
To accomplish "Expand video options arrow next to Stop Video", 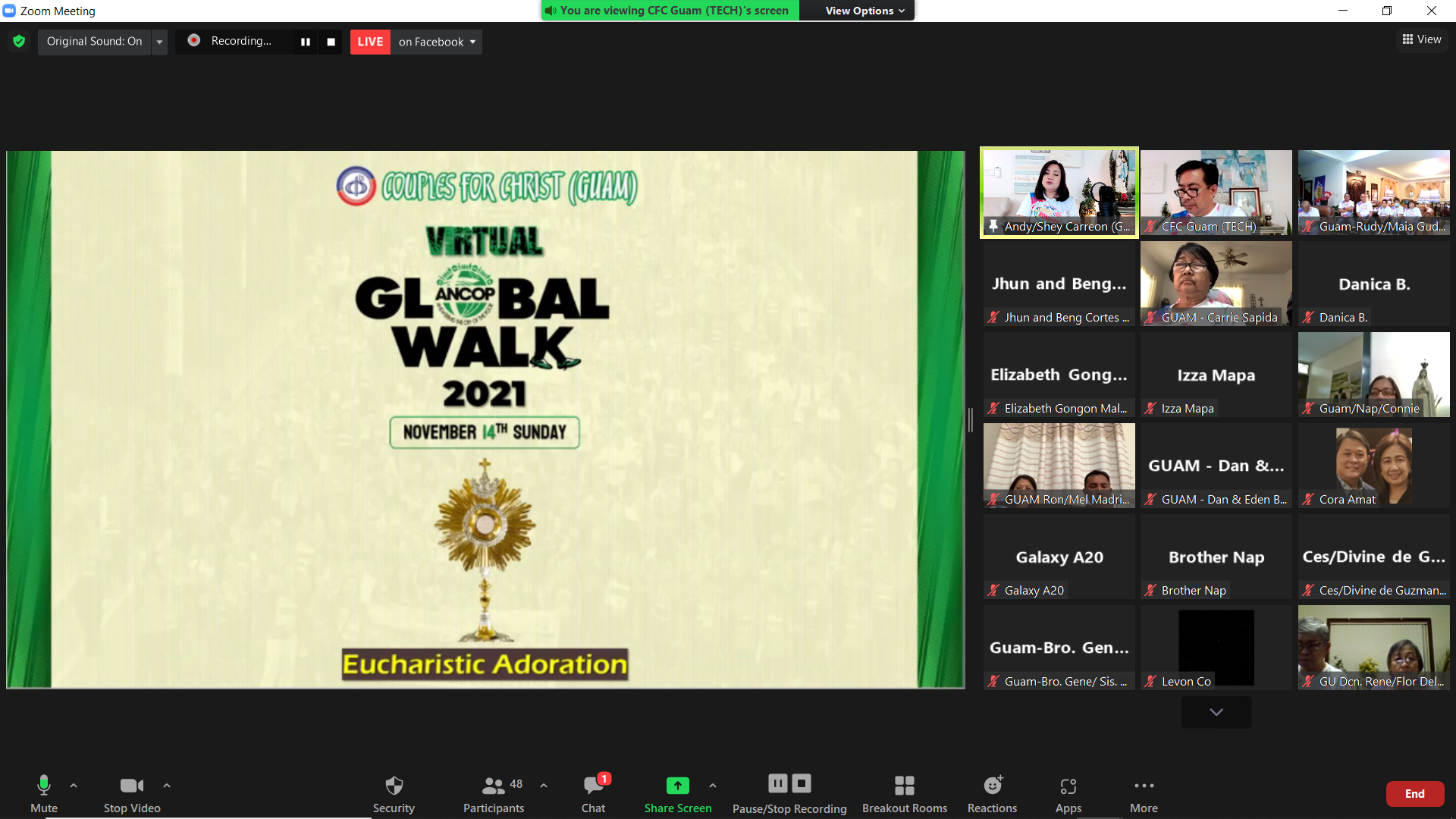I will [167, 786].
